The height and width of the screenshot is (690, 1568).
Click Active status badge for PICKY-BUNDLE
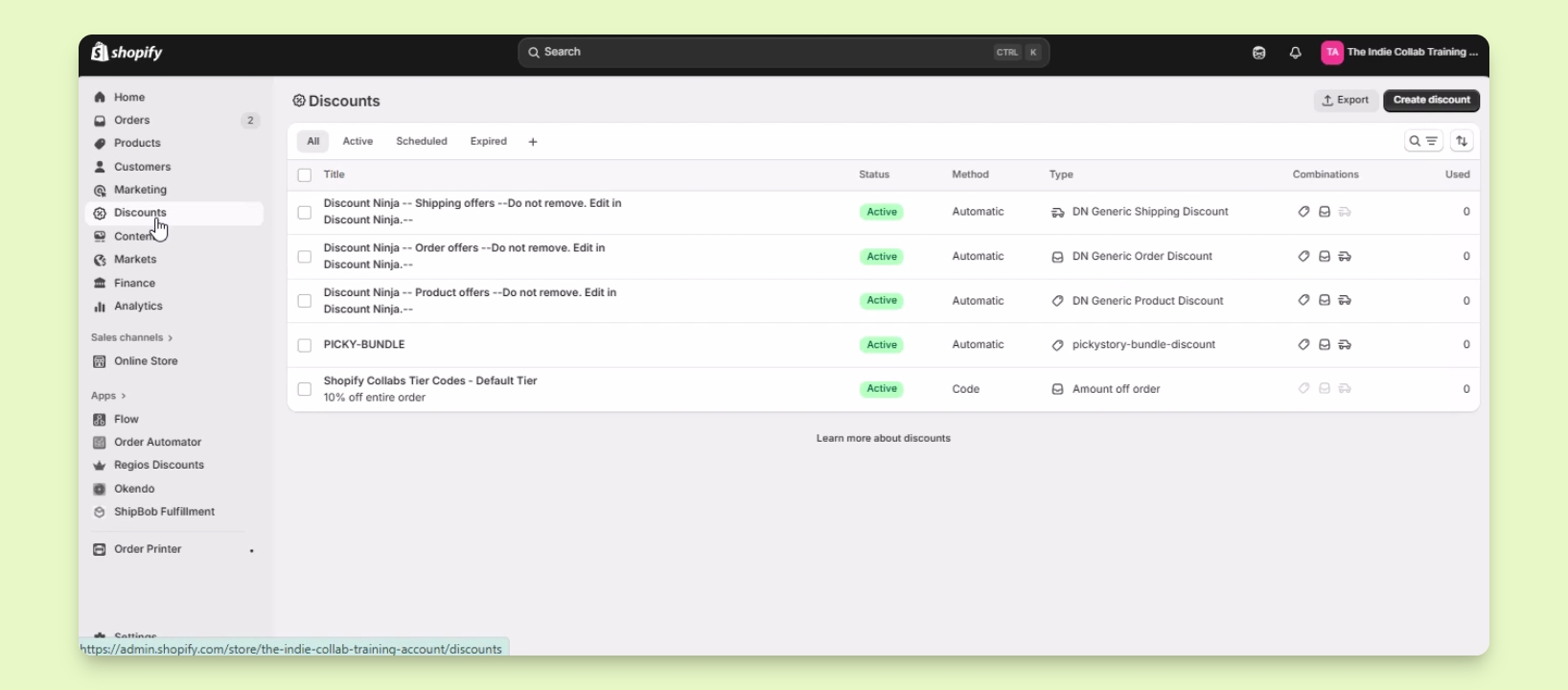(x=882, y=345)
